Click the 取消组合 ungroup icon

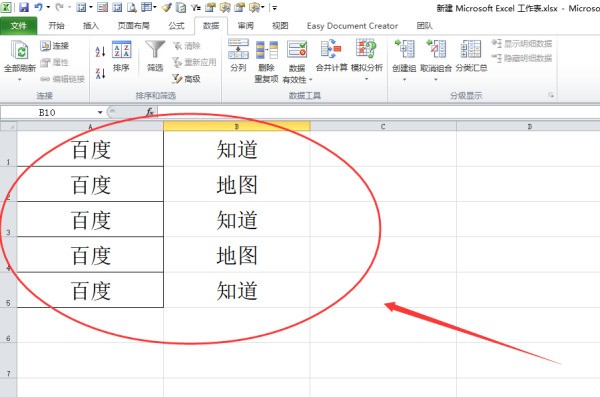pos(436,50)
